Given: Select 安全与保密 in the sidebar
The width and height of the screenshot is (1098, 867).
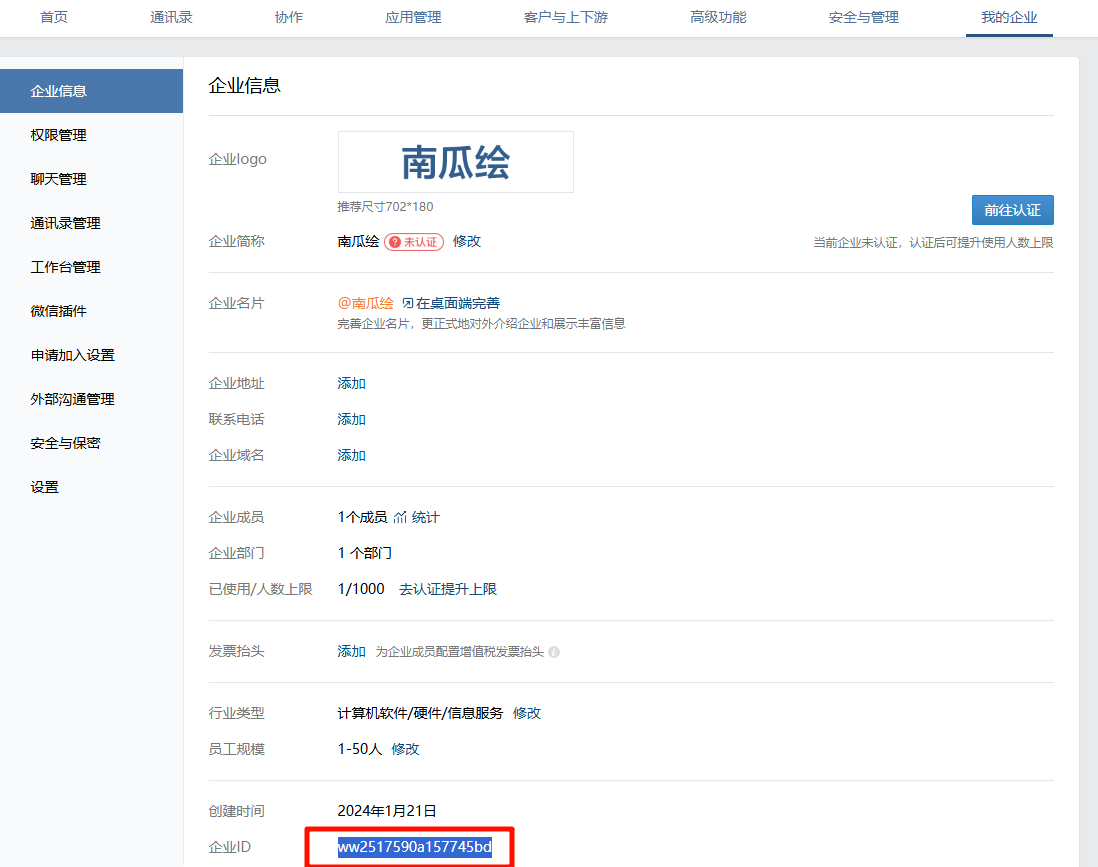Looking at the screenshot, I should (x=65, y=443).
